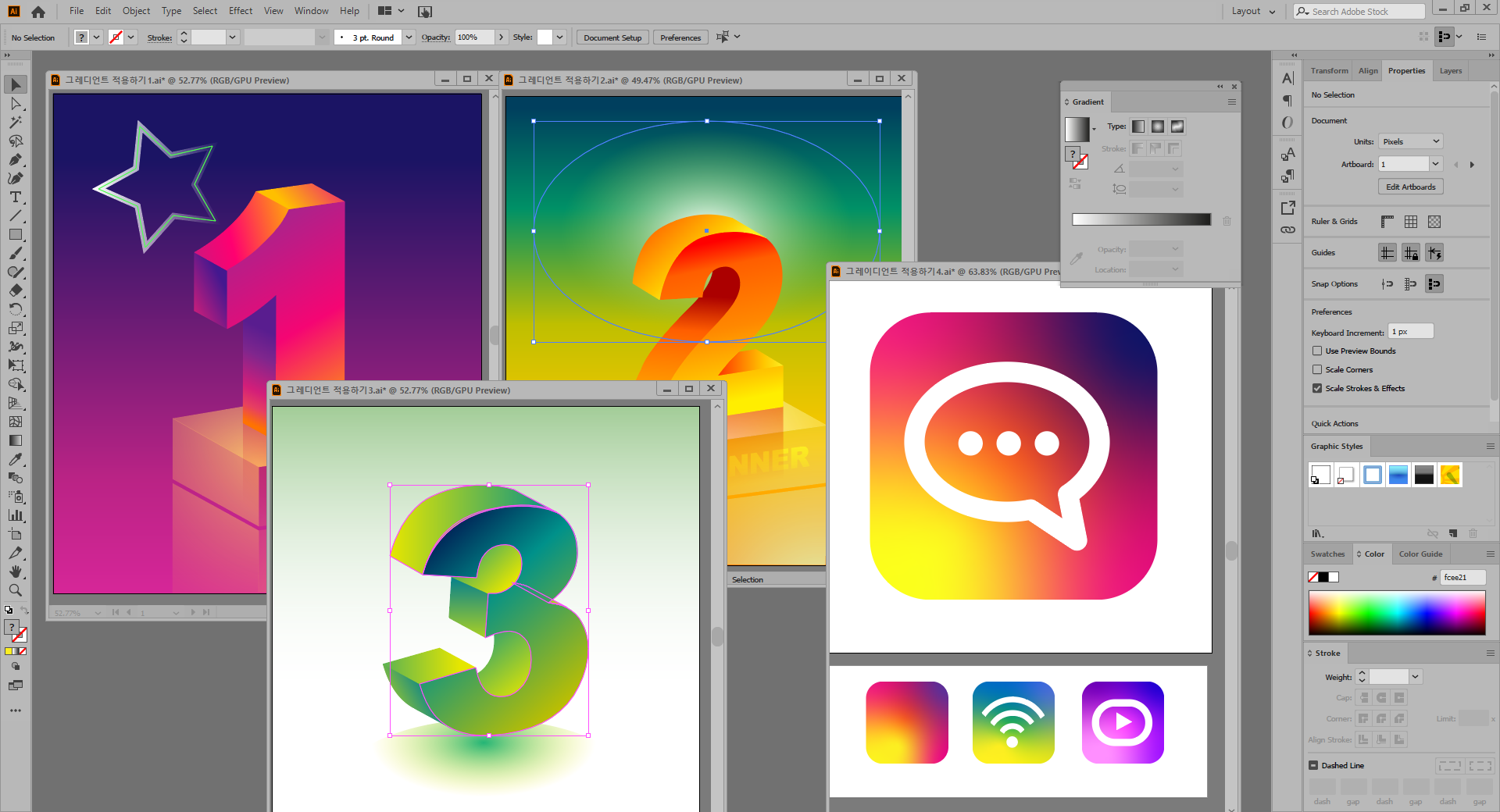
Task: Select the Eyedropper tool
Action: [16, 459]
